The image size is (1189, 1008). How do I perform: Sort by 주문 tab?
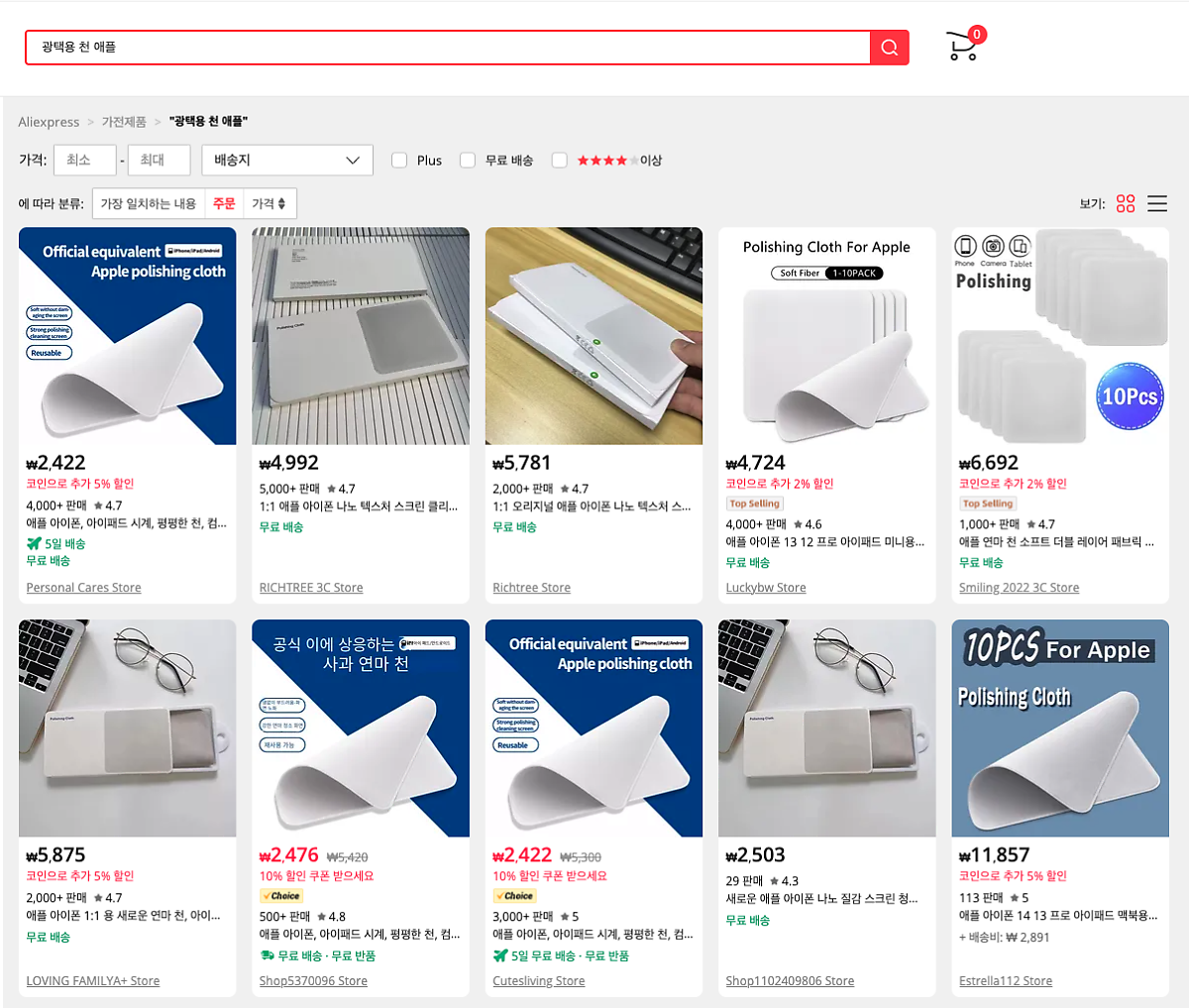tap(224, 204)
